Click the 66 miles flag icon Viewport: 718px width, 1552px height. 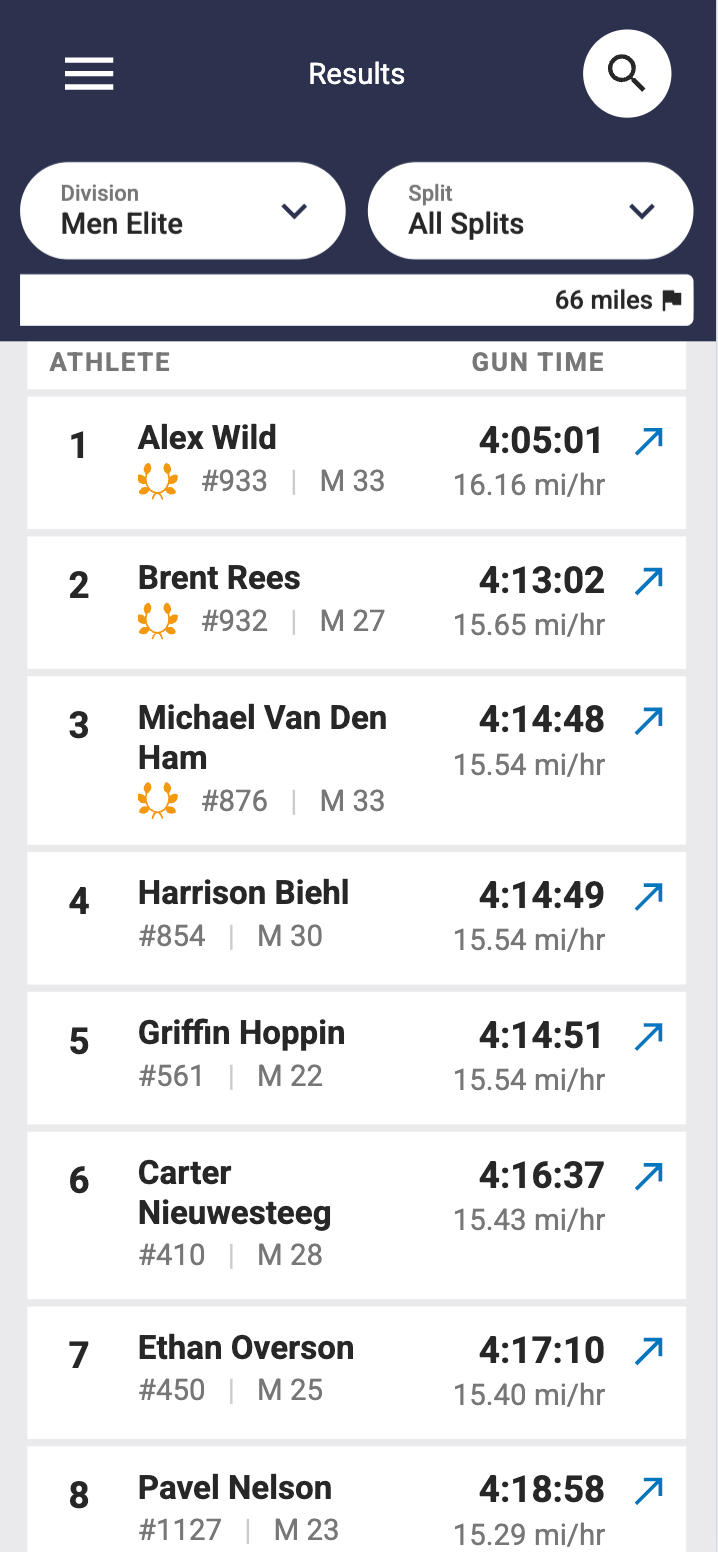click(672, 300)
